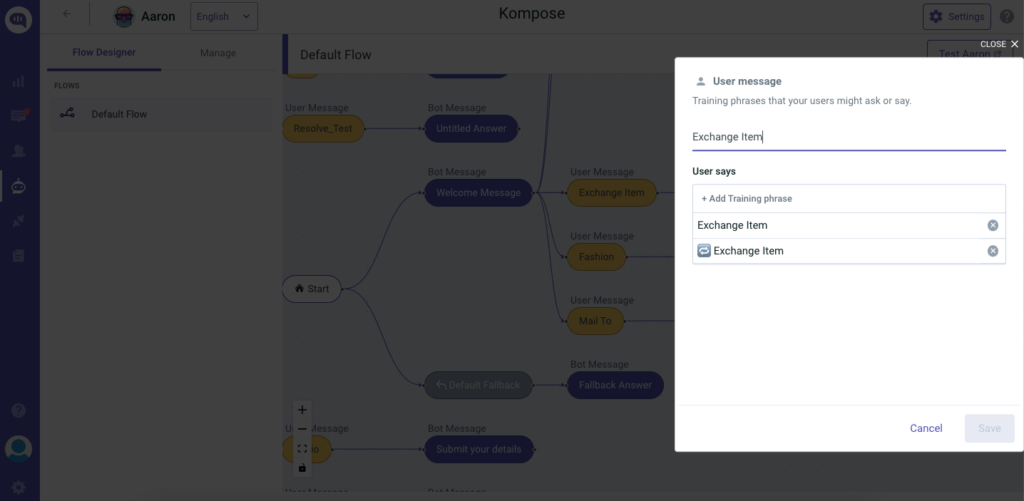This screenshot has height=501, width=1024.
Task: Select the Flow Designer tab
Action: [x=104, y=53]
